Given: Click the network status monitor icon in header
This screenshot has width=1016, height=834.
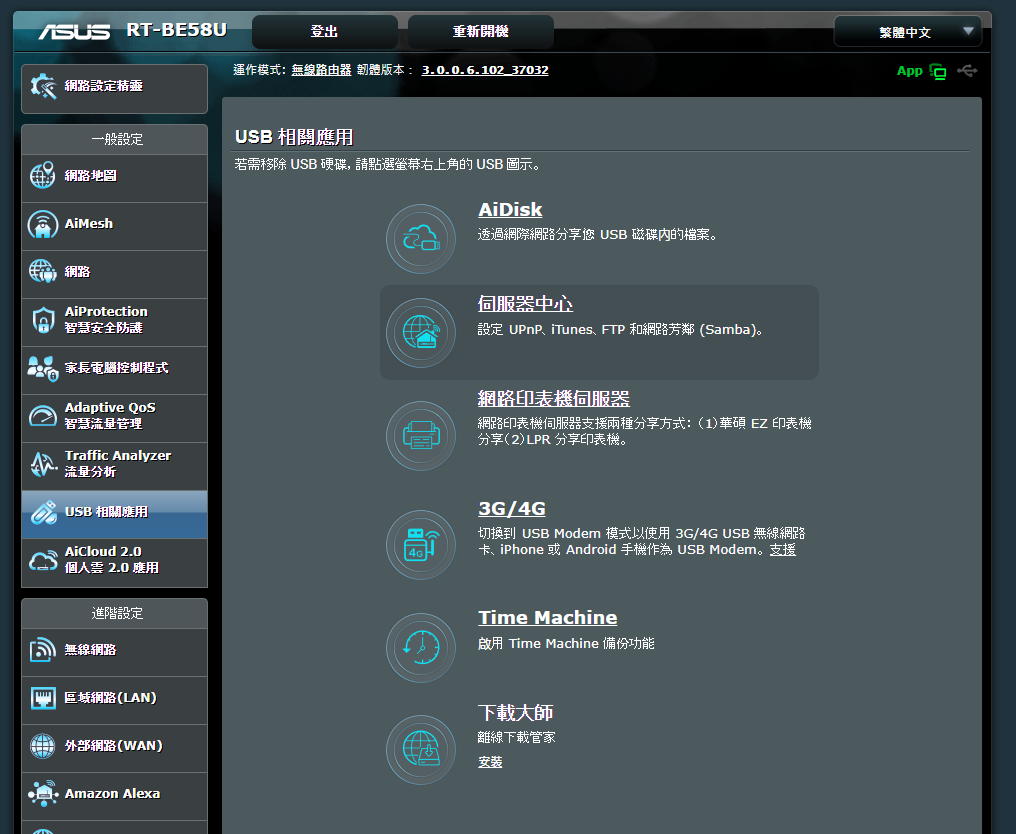Looking at the screenshot, I should tap(938, 71).
